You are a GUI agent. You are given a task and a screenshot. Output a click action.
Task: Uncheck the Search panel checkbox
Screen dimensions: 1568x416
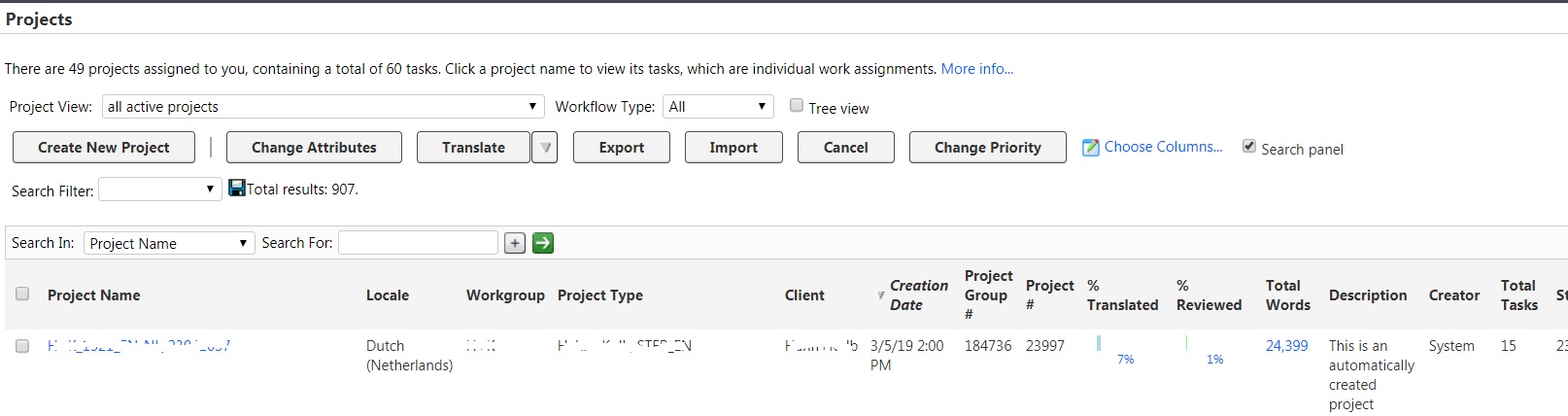[x=1249, y=147]
